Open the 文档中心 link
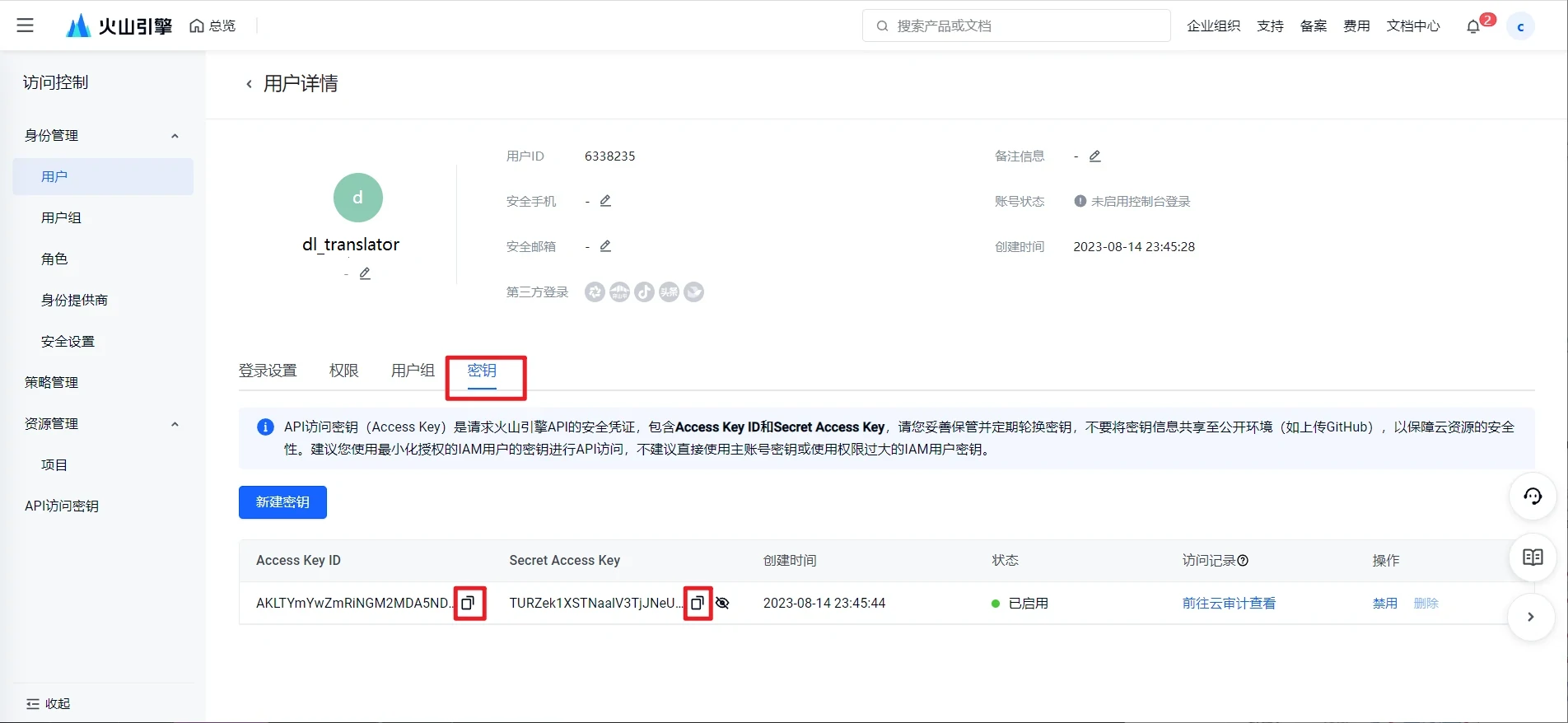Image resolution: width=1568 pixels, height=723 pixels. coord(1413,26)
